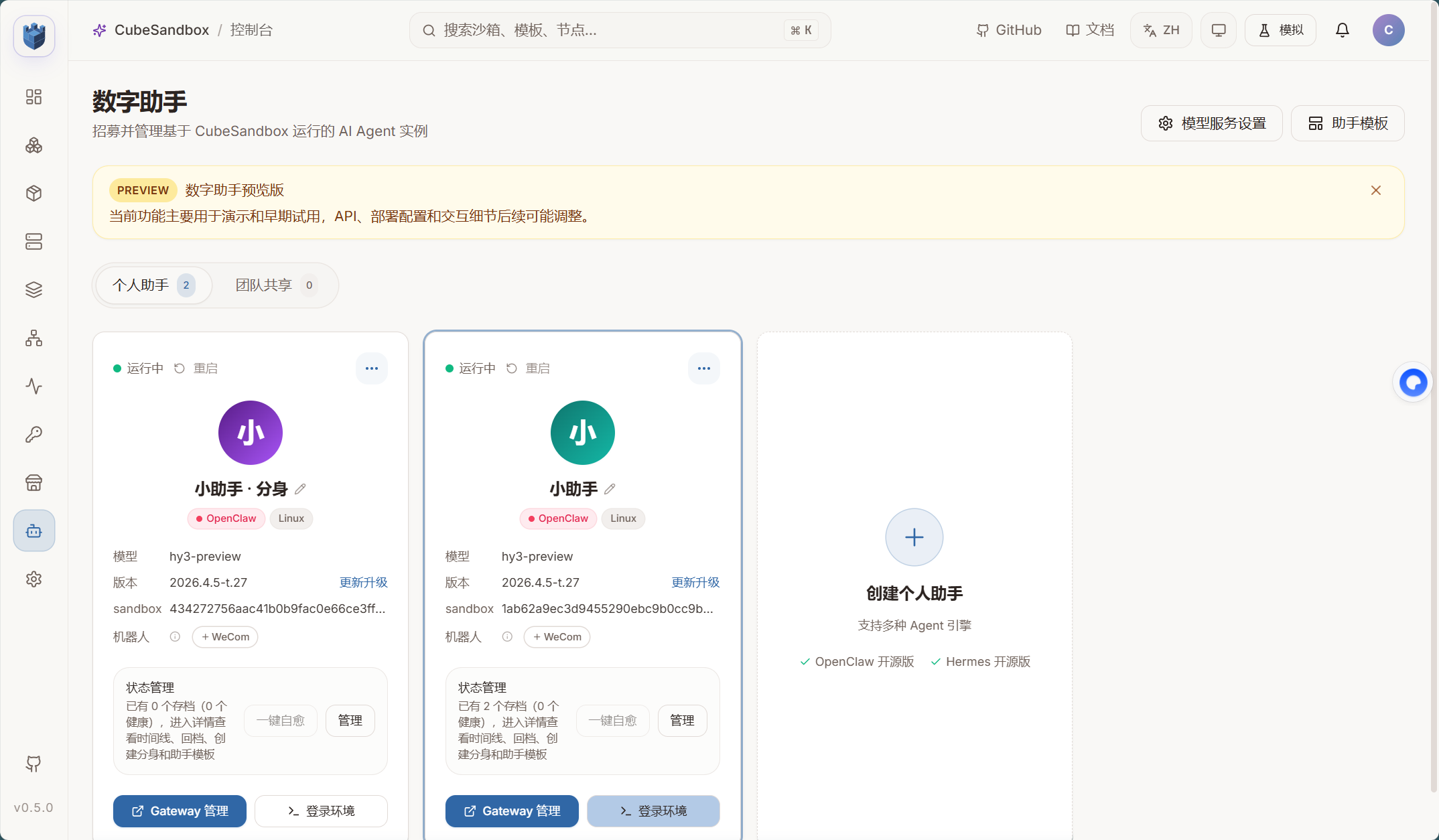Open the settings gear in sidebar
The height and width of the screenshot is (840, 1439).
[x=33, y=579]
